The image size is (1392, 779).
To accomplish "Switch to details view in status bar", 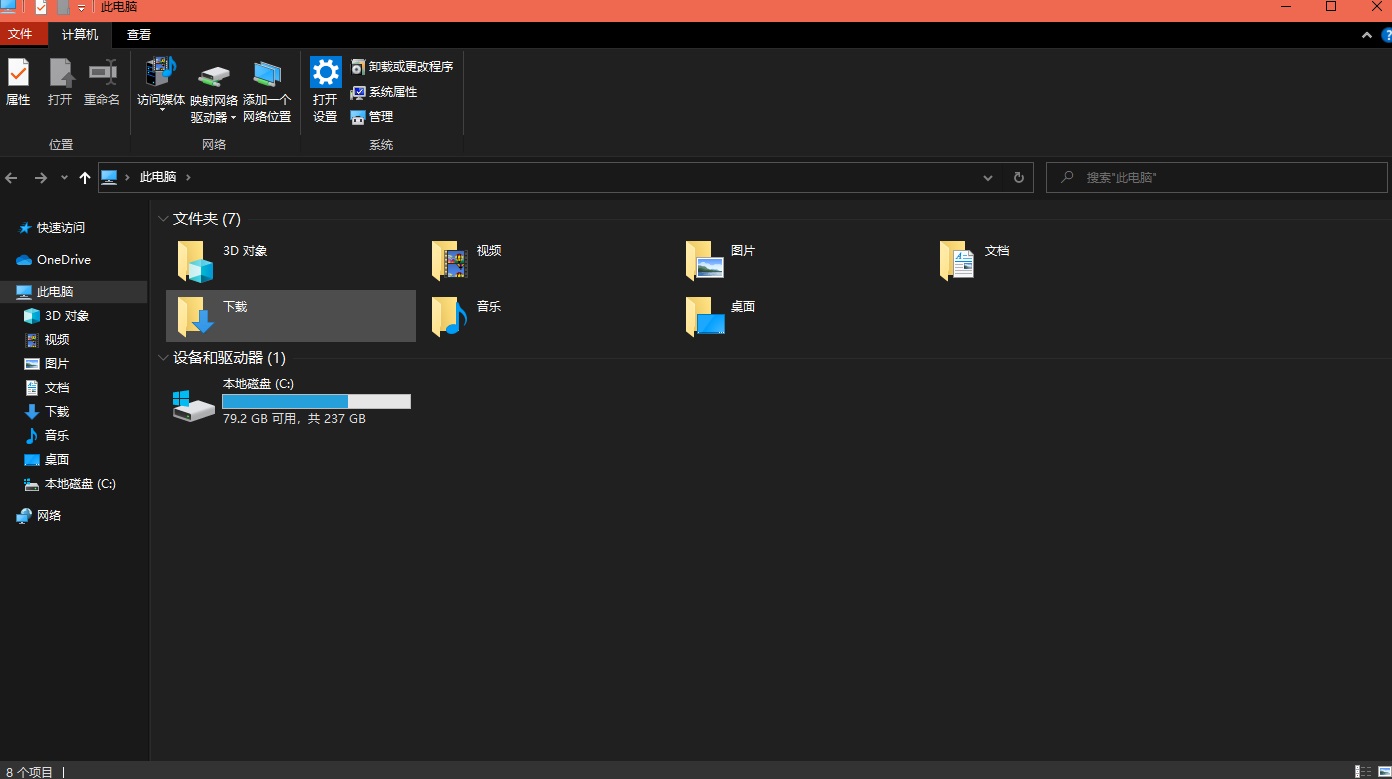I will click(1363, 771).
